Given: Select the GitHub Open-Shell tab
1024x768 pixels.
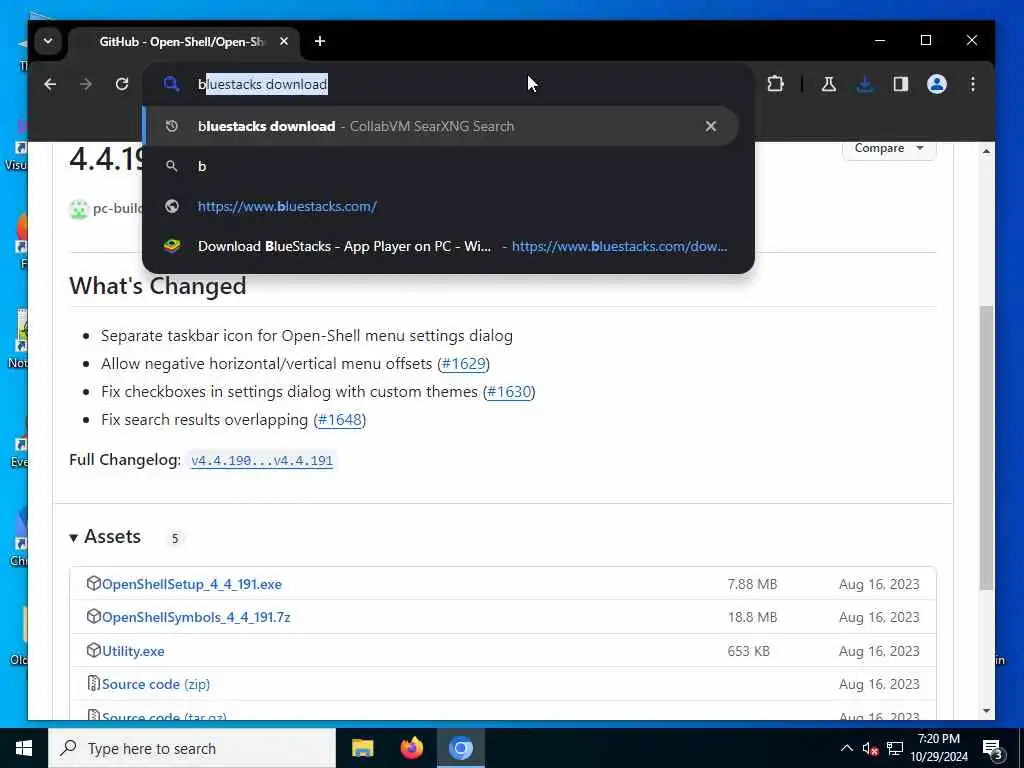Looking at the screenshot, I should (184, 41).
